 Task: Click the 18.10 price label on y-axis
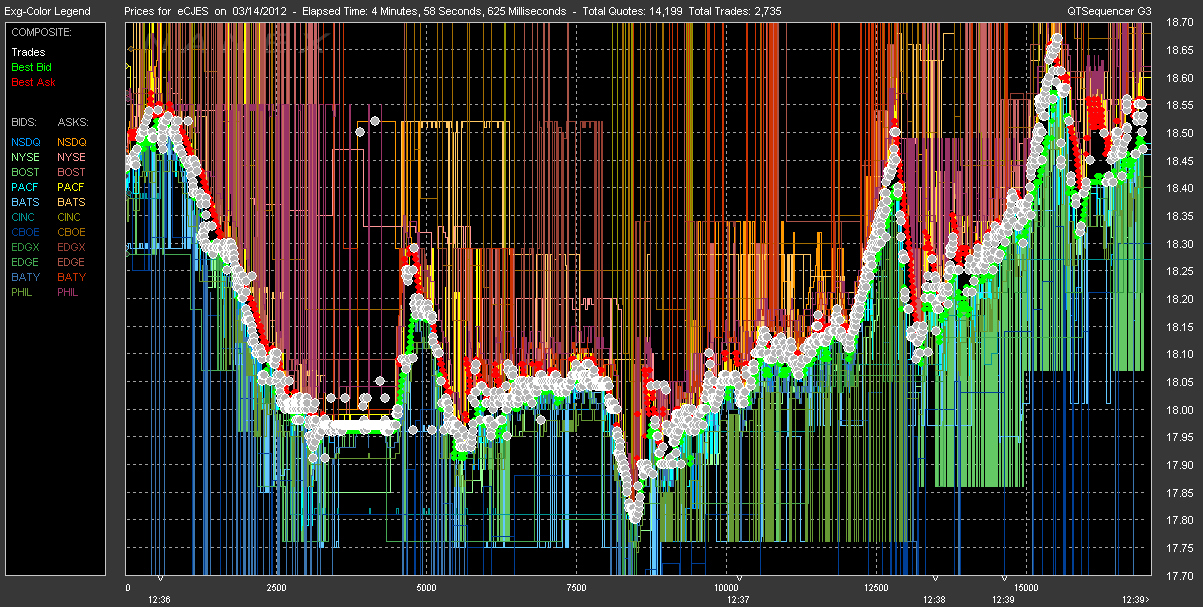point(1178,355)
